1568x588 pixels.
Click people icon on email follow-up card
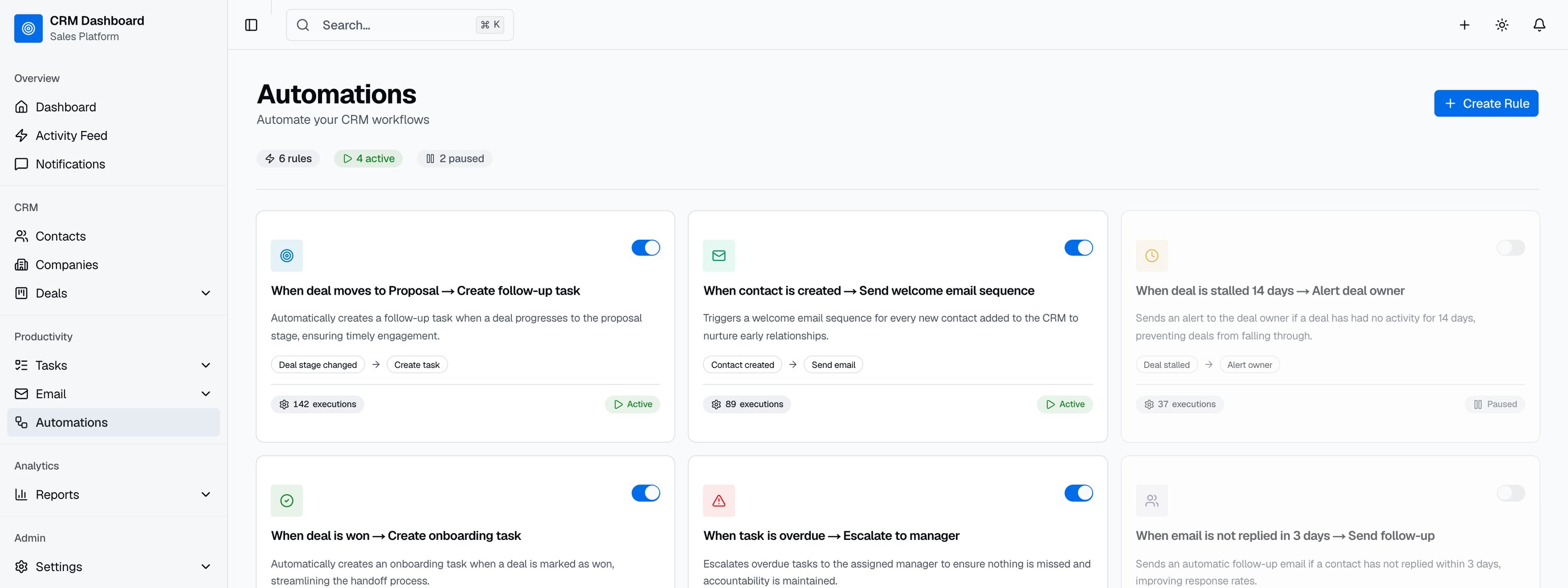[x=1151, y=500]
